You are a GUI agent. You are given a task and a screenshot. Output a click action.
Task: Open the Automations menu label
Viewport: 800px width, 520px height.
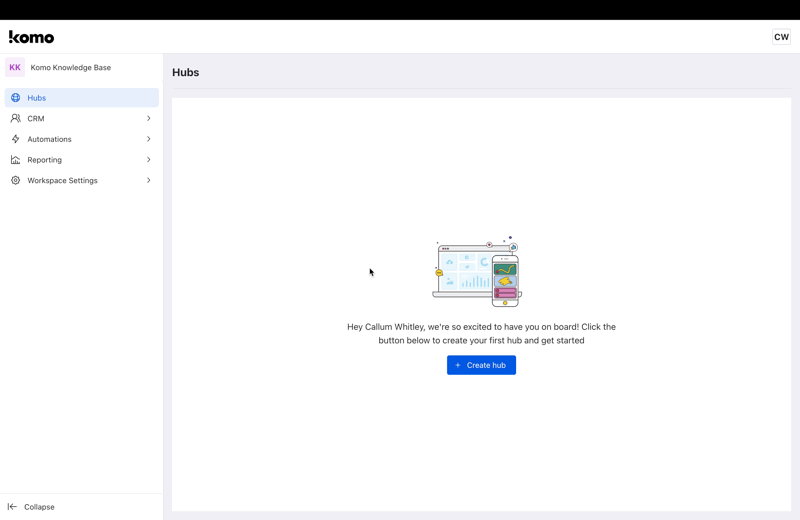click(49, 139)
